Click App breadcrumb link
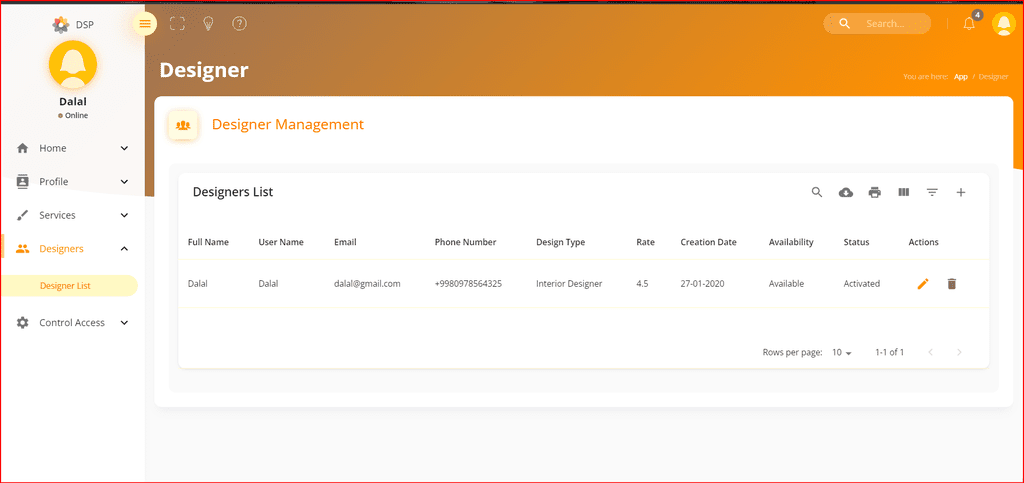 [x=961, y=76]
